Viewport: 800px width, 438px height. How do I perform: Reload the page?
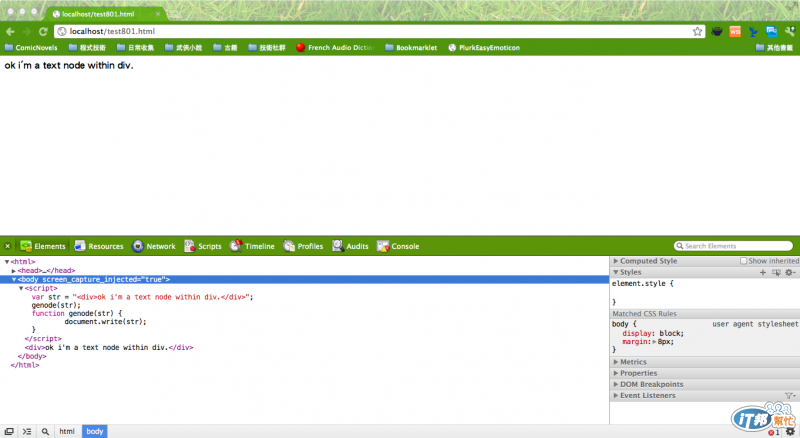pyautogui.click(x=43, y=32)
